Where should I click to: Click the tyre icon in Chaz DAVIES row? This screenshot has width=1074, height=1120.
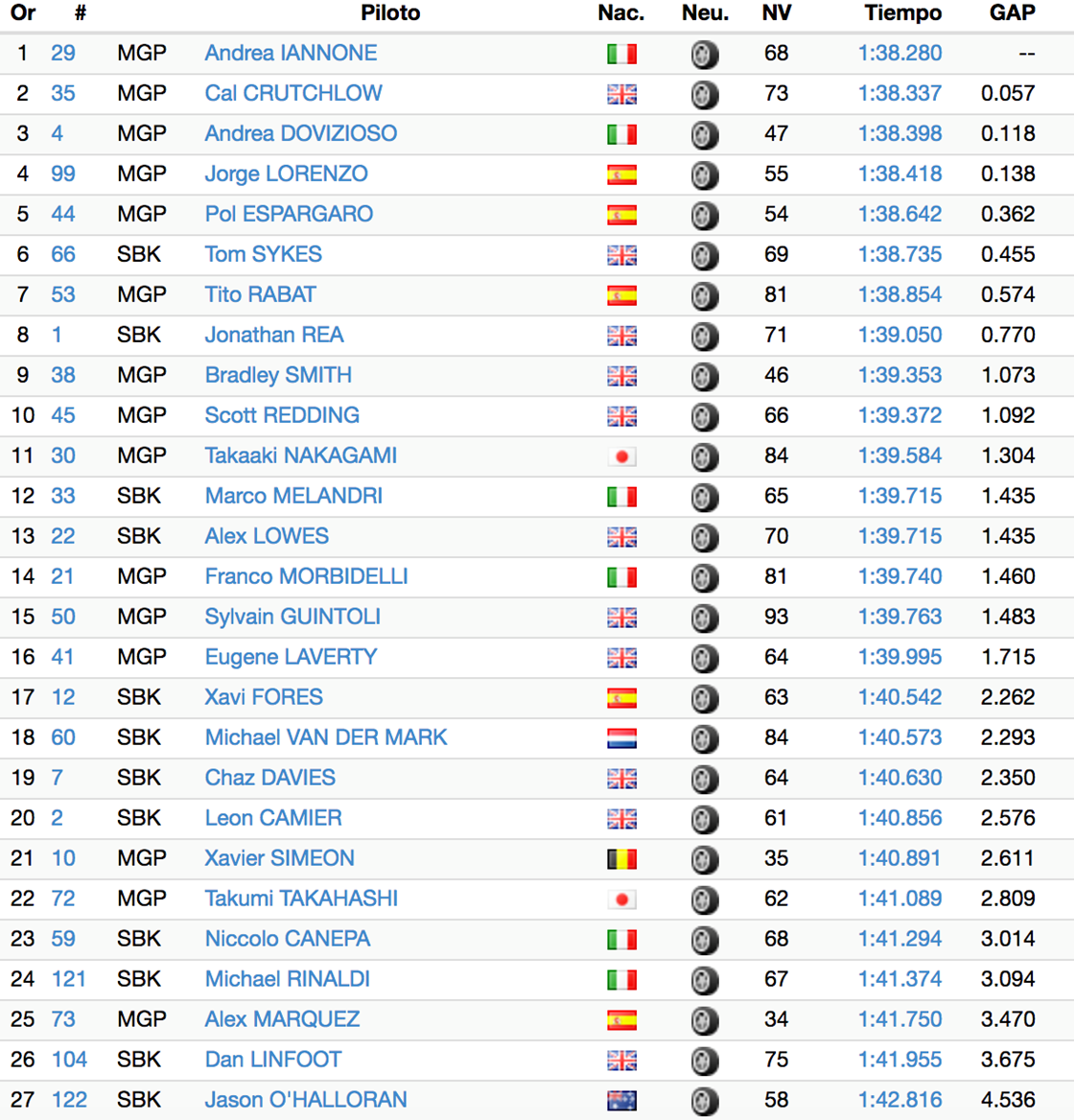pos(705,780)
